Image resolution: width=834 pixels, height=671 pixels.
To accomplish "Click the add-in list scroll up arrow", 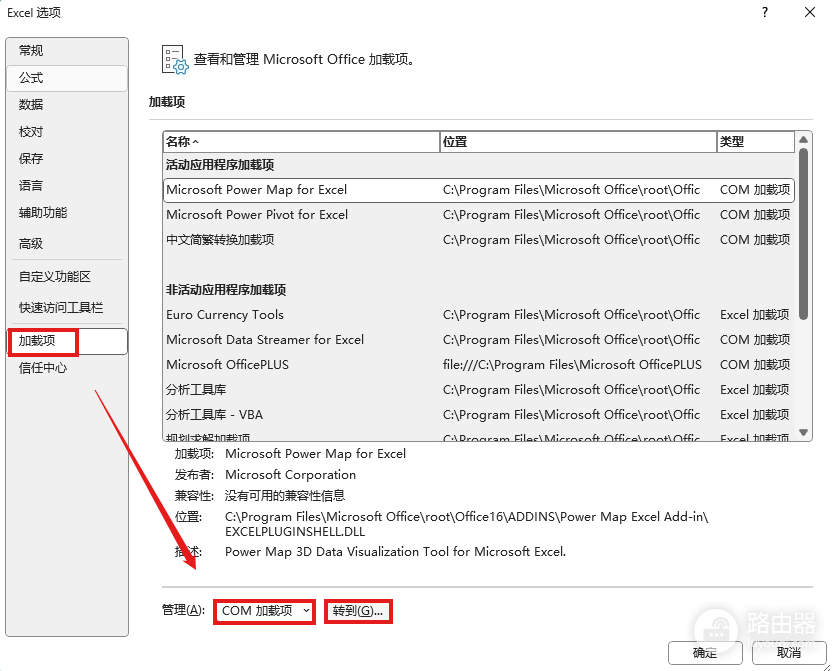I will [x=804, y=139].
